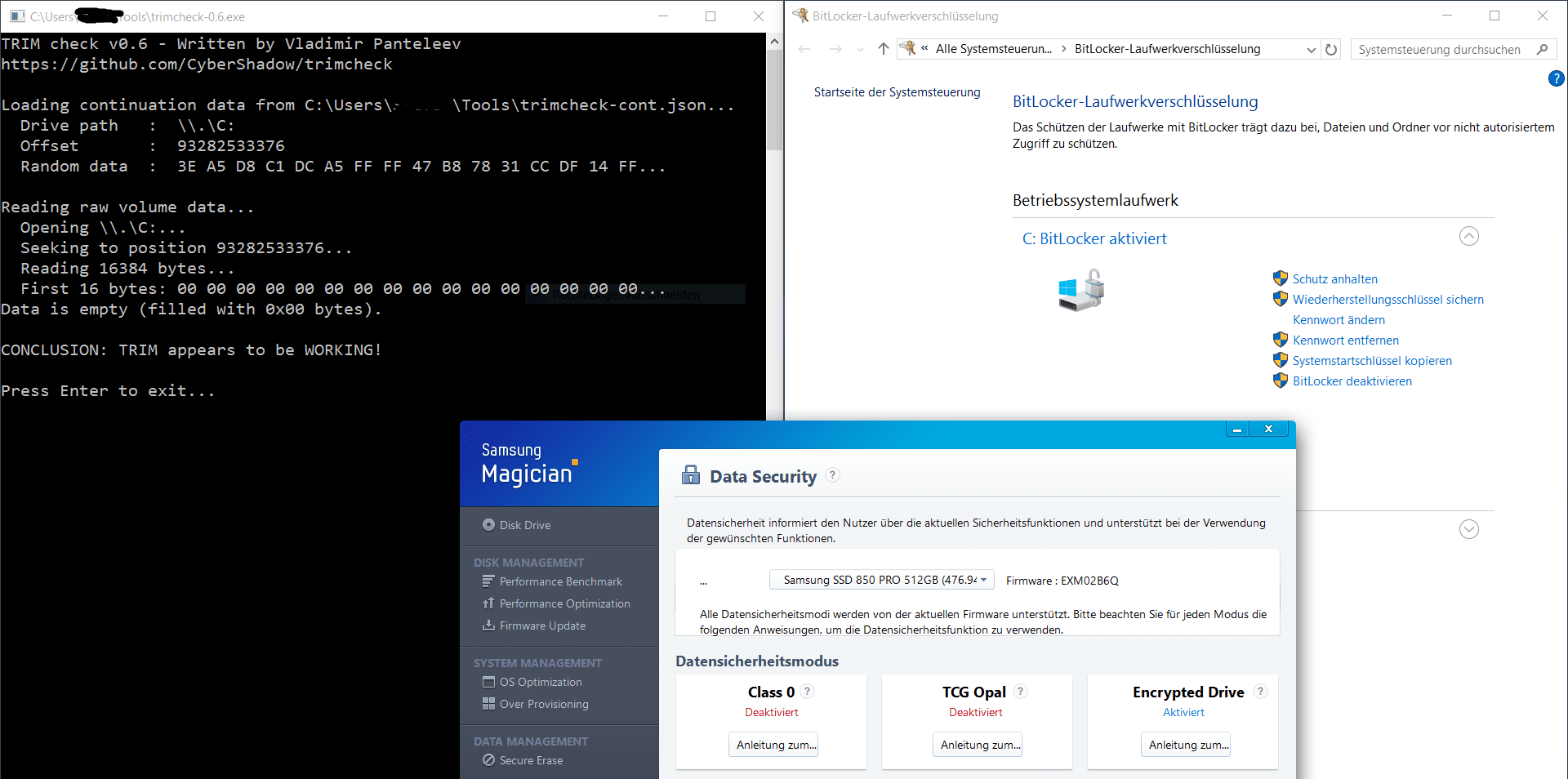
Task: Click Aktiviert status under Encrypted Drive
Action: [x=1183, y=712]
